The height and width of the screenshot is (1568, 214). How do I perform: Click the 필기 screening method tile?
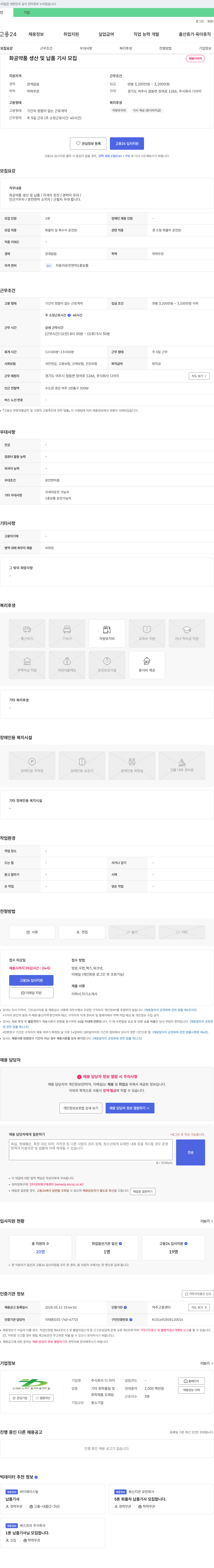tap(132, 932)
